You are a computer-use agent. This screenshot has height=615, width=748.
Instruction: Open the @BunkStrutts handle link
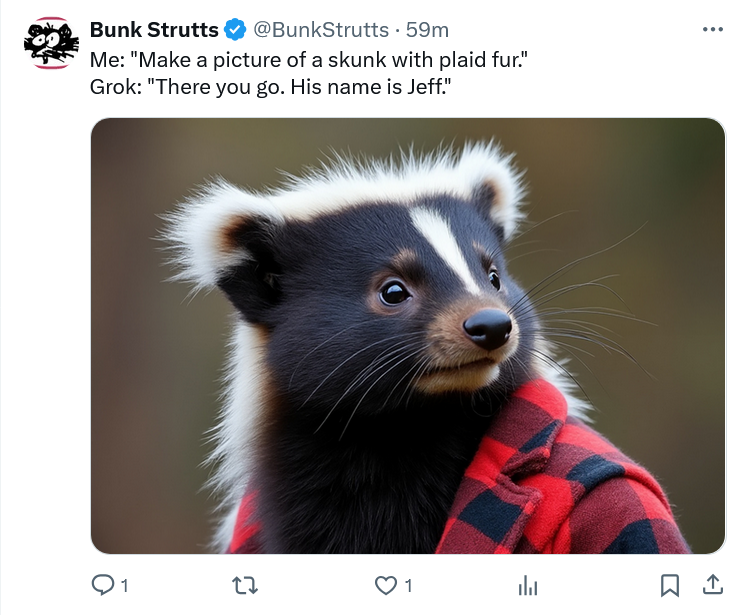[321, 30]
